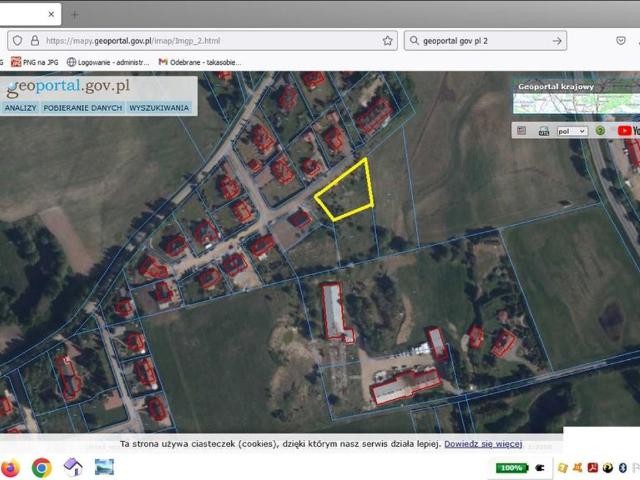
Task: Open the Gmail 'Odebrane' bookmark
Action: click(197, 62)
